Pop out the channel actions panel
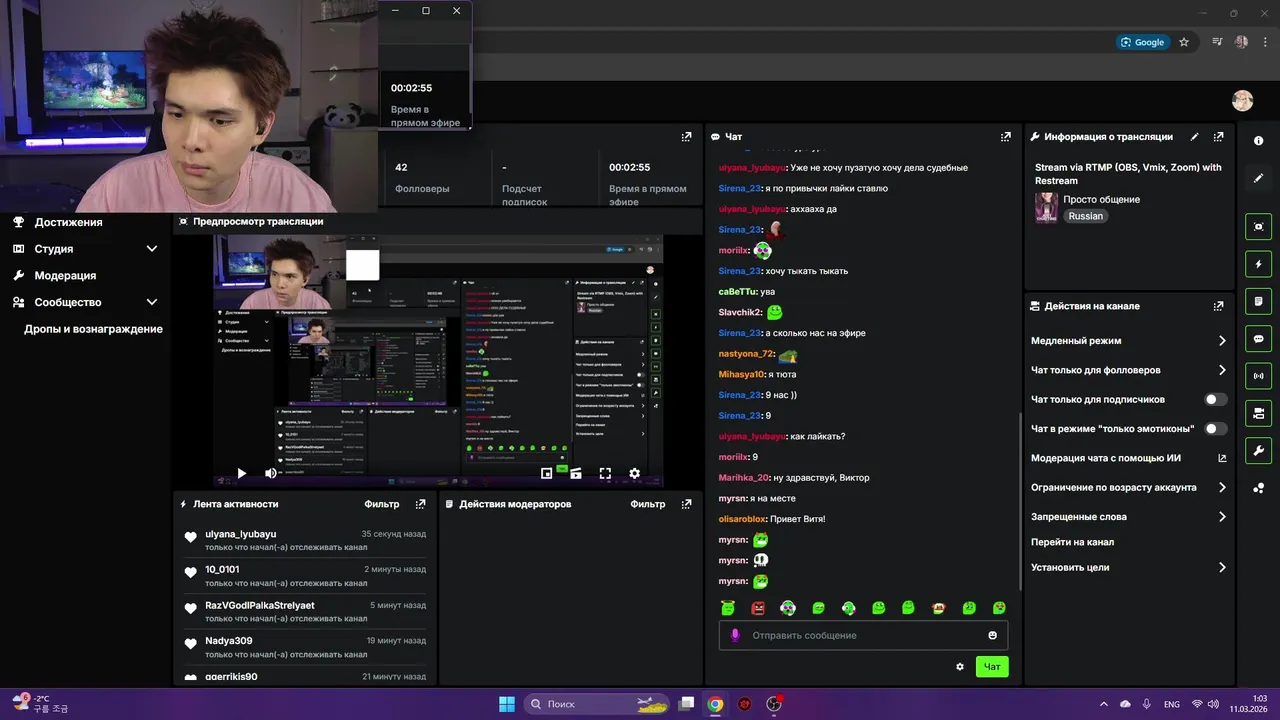The width and height of the screenshot is (1280, 720). point(1218,306)
